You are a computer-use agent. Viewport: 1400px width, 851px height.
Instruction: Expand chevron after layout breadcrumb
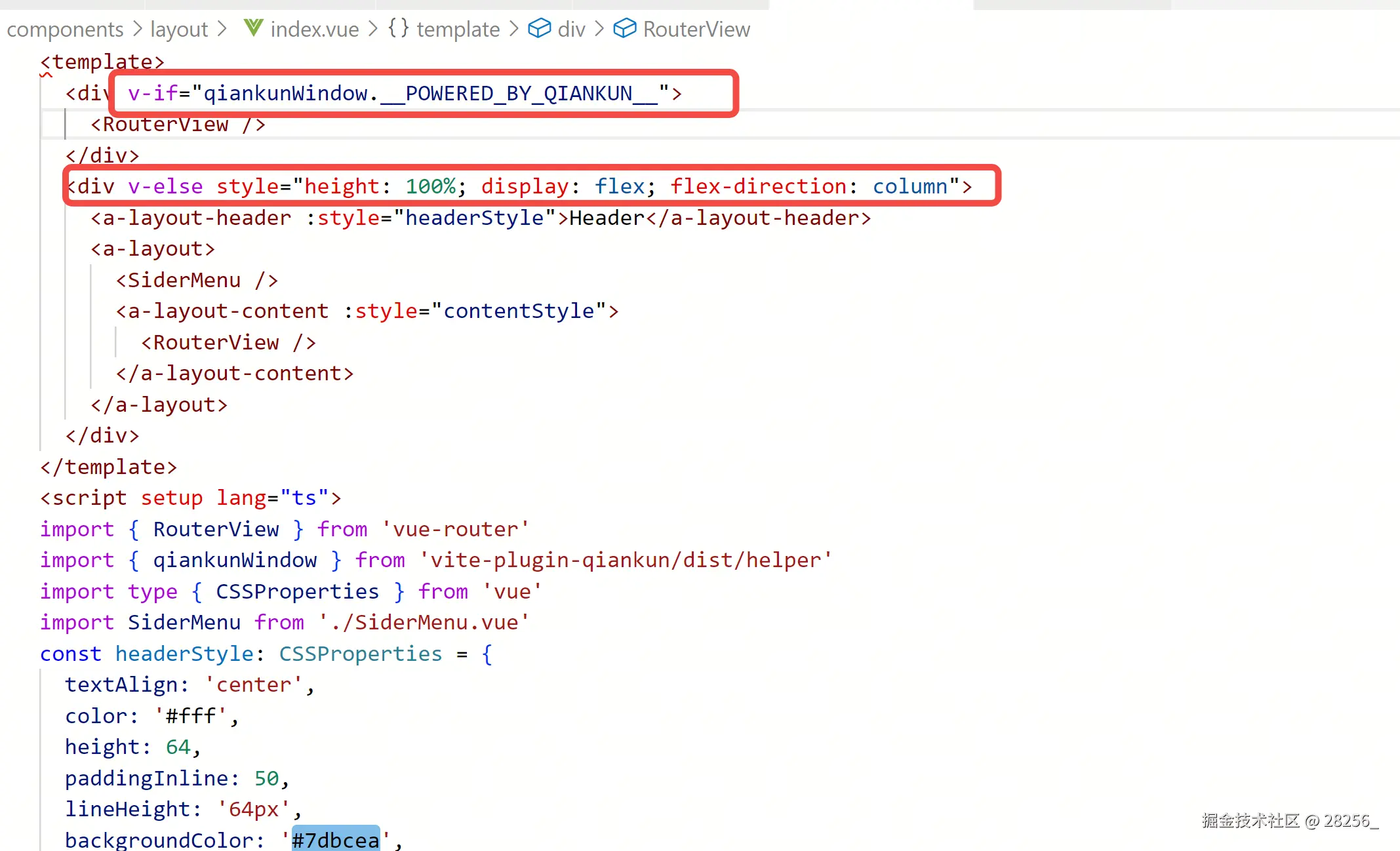tap(222, 29)
